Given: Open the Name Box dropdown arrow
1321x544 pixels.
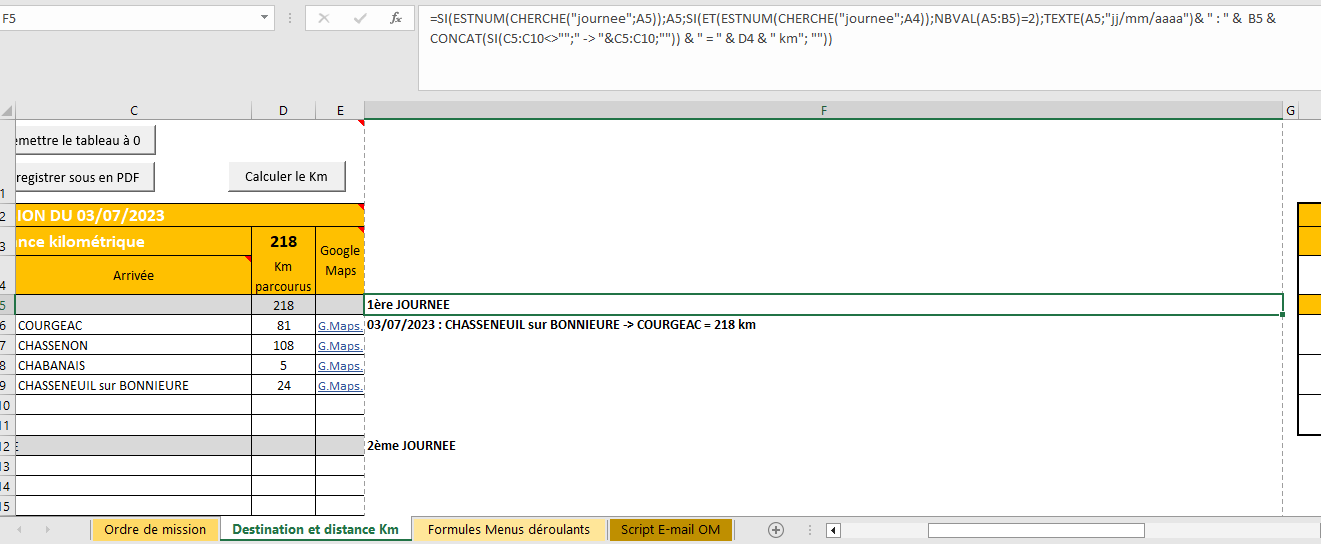Looking at the screenshot, I should [x=264, y=18].
